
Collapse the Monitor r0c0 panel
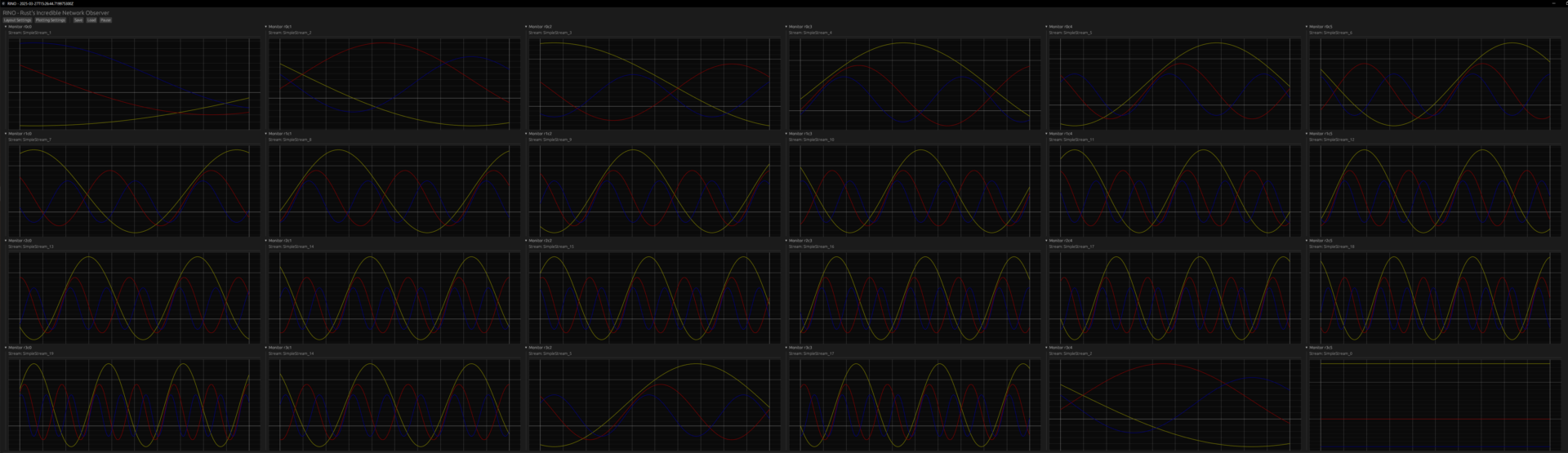(x=6, y=27)
